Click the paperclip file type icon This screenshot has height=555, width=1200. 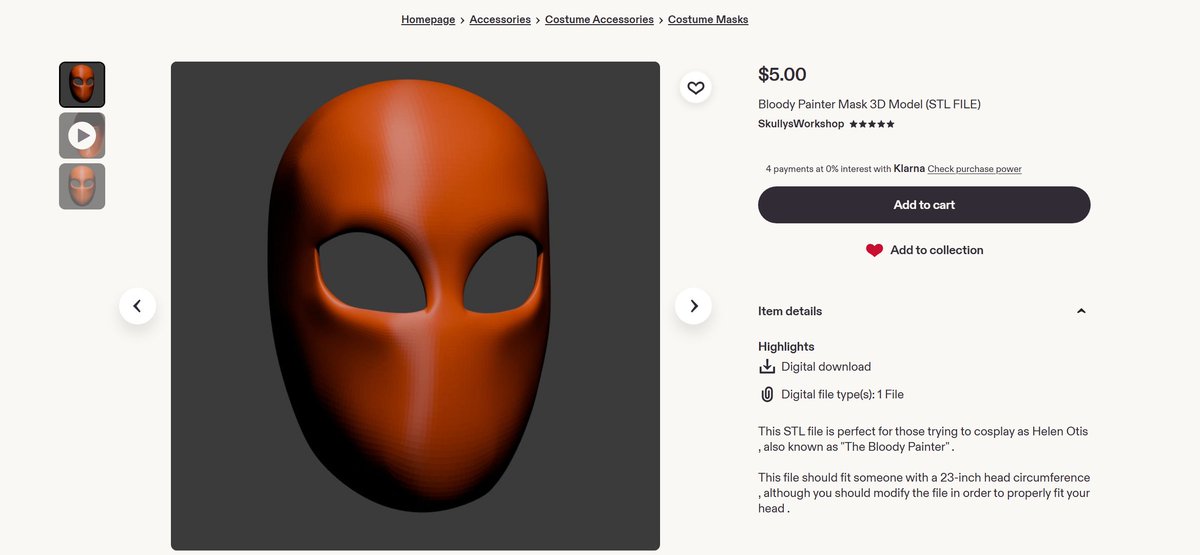click(x=767, y=394)
